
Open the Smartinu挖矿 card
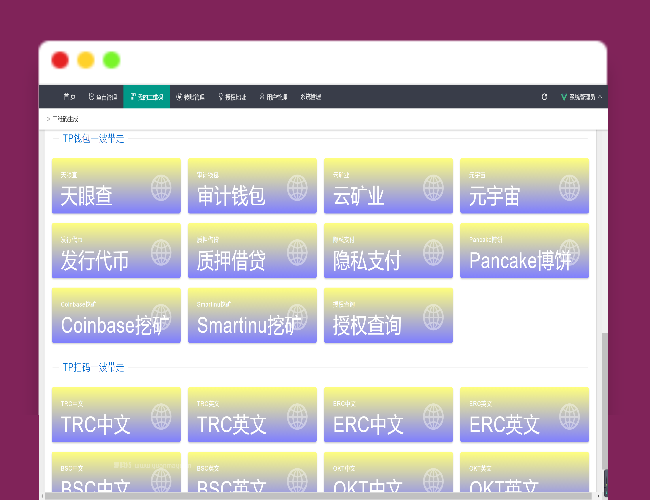(252, 315)
